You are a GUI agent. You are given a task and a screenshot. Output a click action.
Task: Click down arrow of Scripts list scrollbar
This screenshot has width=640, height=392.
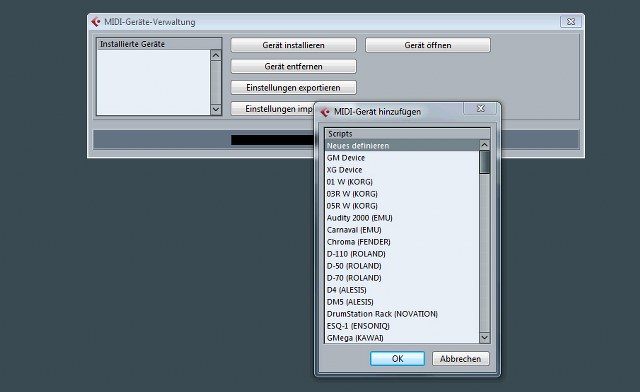pos(484,337)
